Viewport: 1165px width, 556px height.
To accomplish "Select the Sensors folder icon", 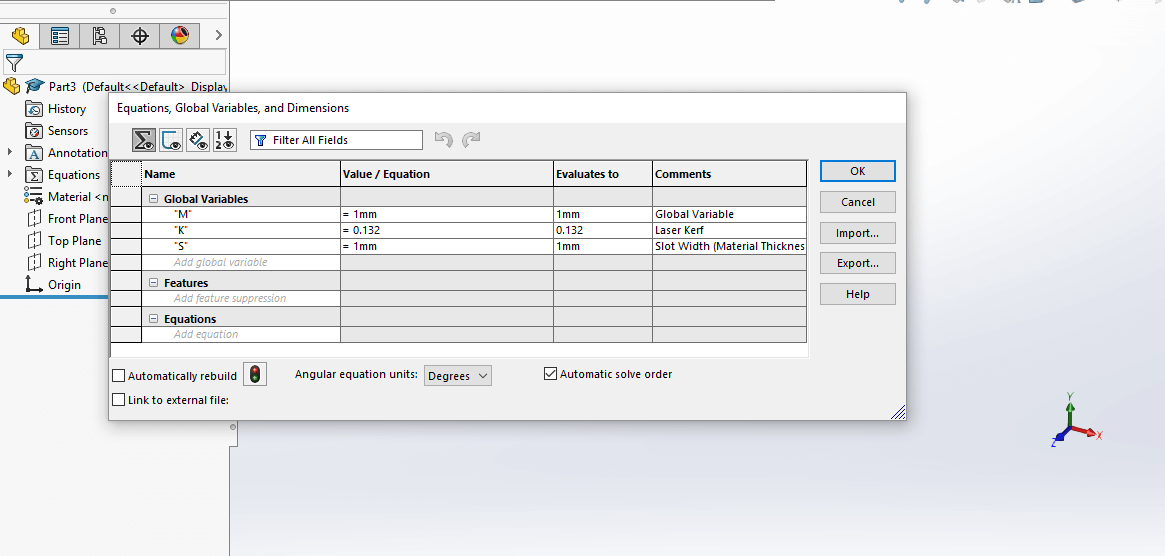I will (x=34, y=131).
